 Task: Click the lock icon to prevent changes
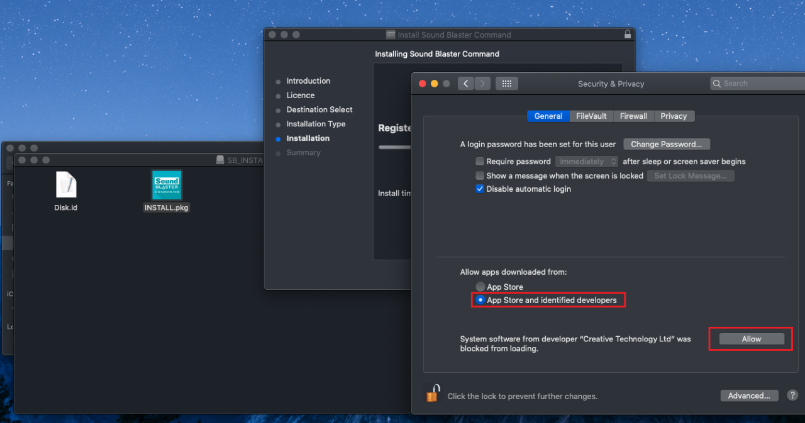pyautogui.click(x=433, y=395)
